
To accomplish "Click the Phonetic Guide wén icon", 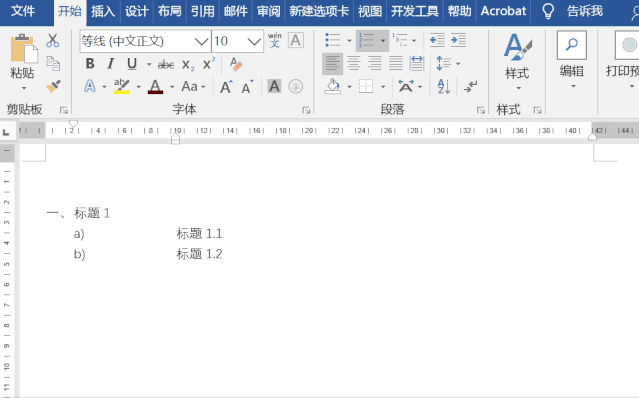I will pyautogui.click(x=275, y=40).
